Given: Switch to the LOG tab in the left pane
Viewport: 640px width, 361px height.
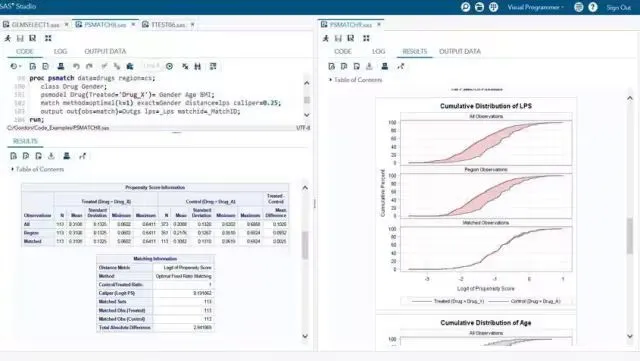Looking at the screenshot, I should 60,51.
